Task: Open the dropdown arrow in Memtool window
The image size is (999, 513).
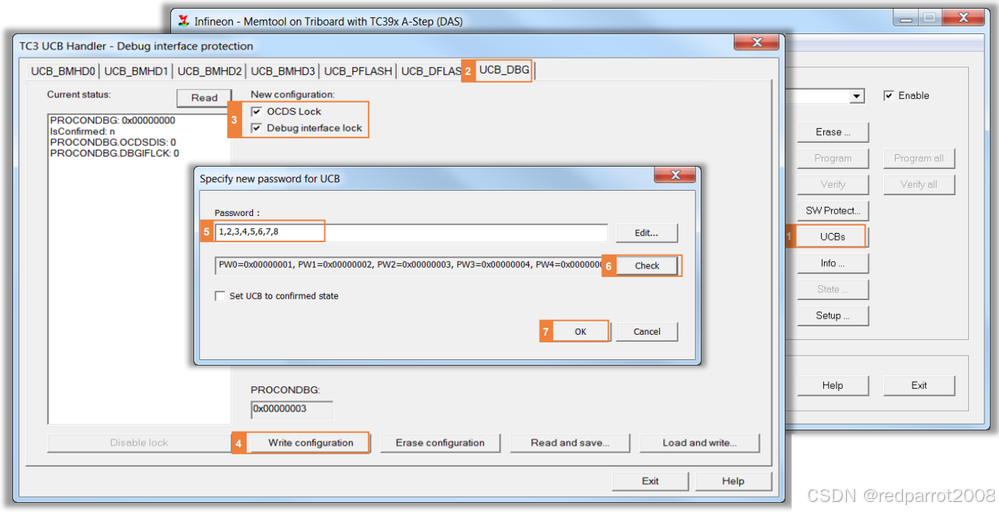Action: 857,96
